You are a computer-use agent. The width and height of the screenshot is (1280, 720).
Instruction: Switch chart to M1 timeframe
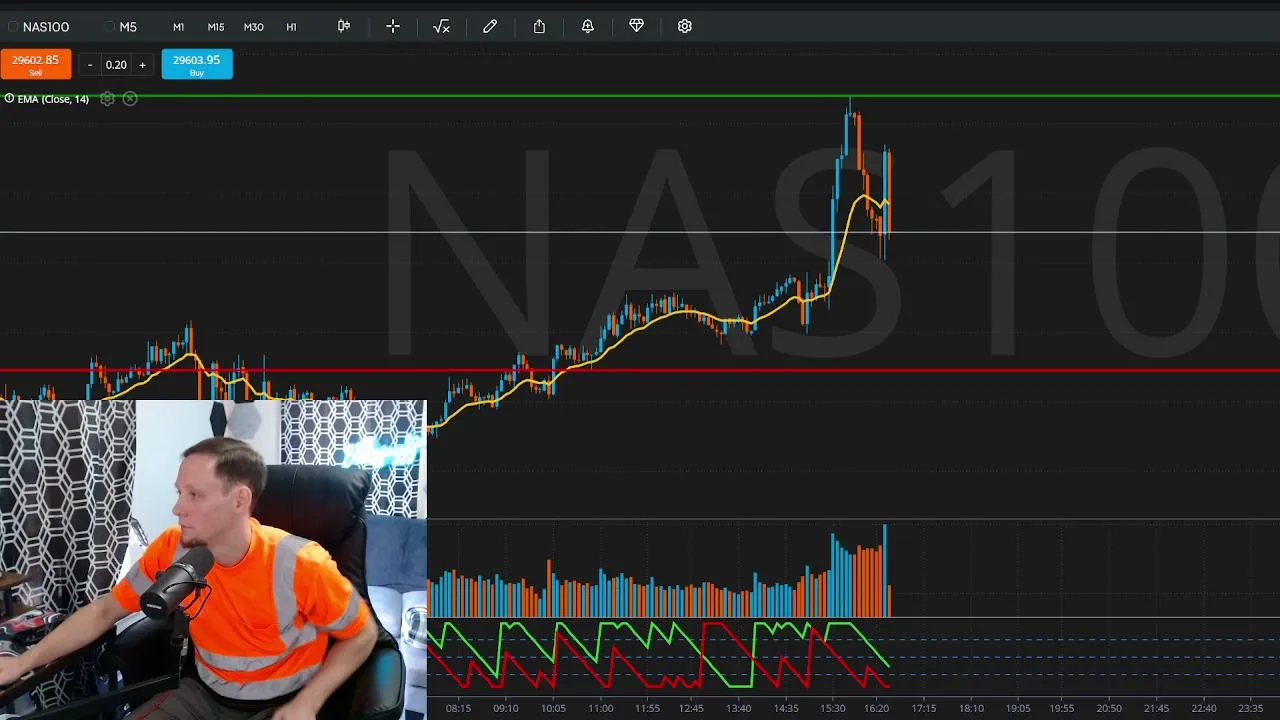pyautogui.click(x=178, y=27)
